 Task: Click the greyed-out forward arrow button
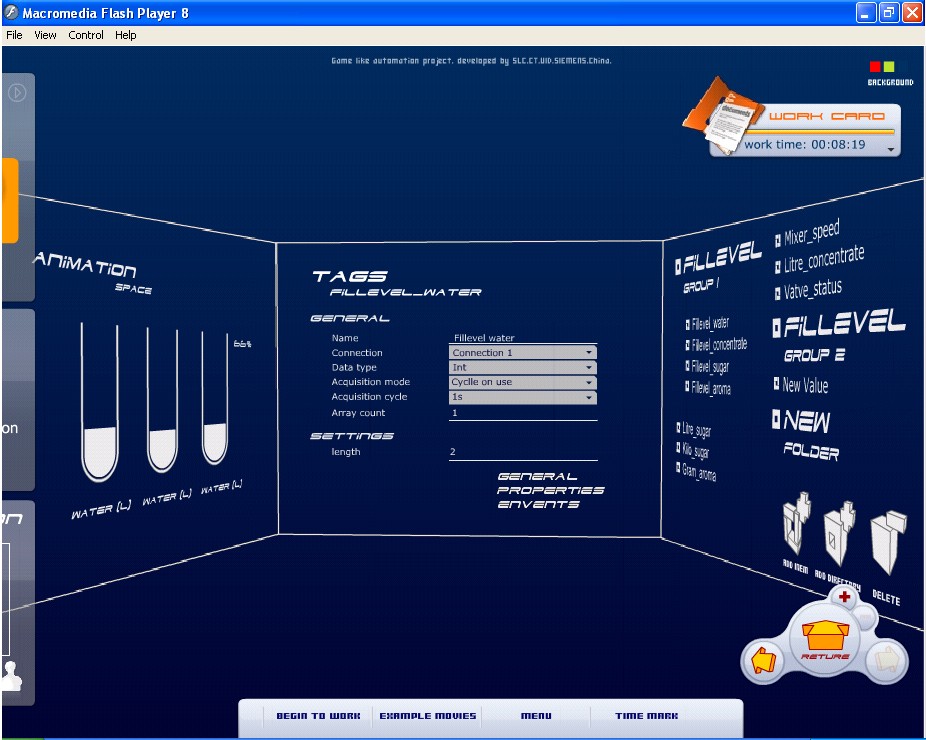point(884,660)
